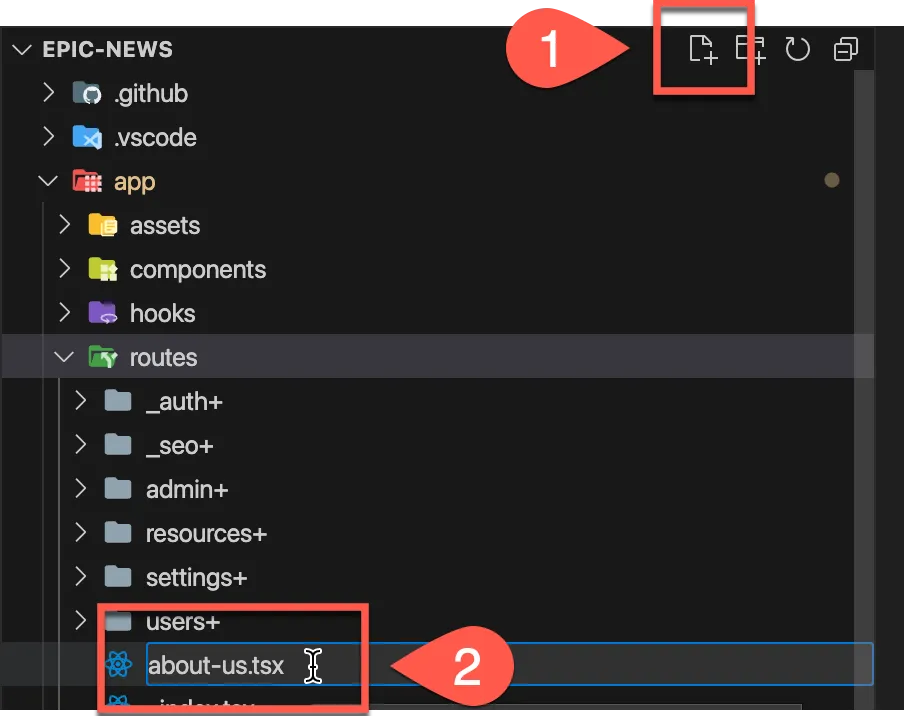Expand the .github folder chevron
The height and width of the screenshot is (716, 904).
point(48,93)
